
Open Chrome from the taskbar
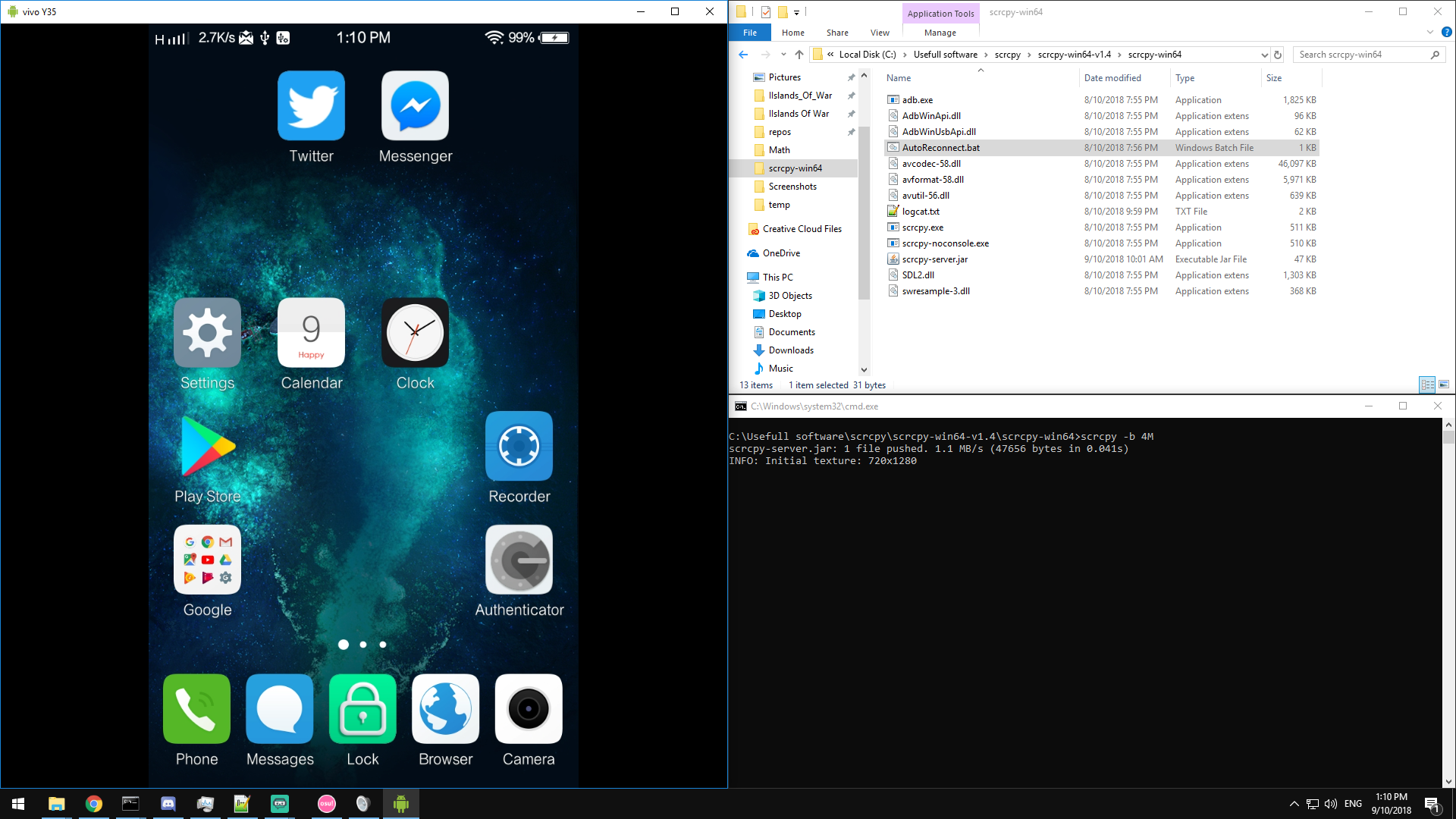tap(93, 804)
